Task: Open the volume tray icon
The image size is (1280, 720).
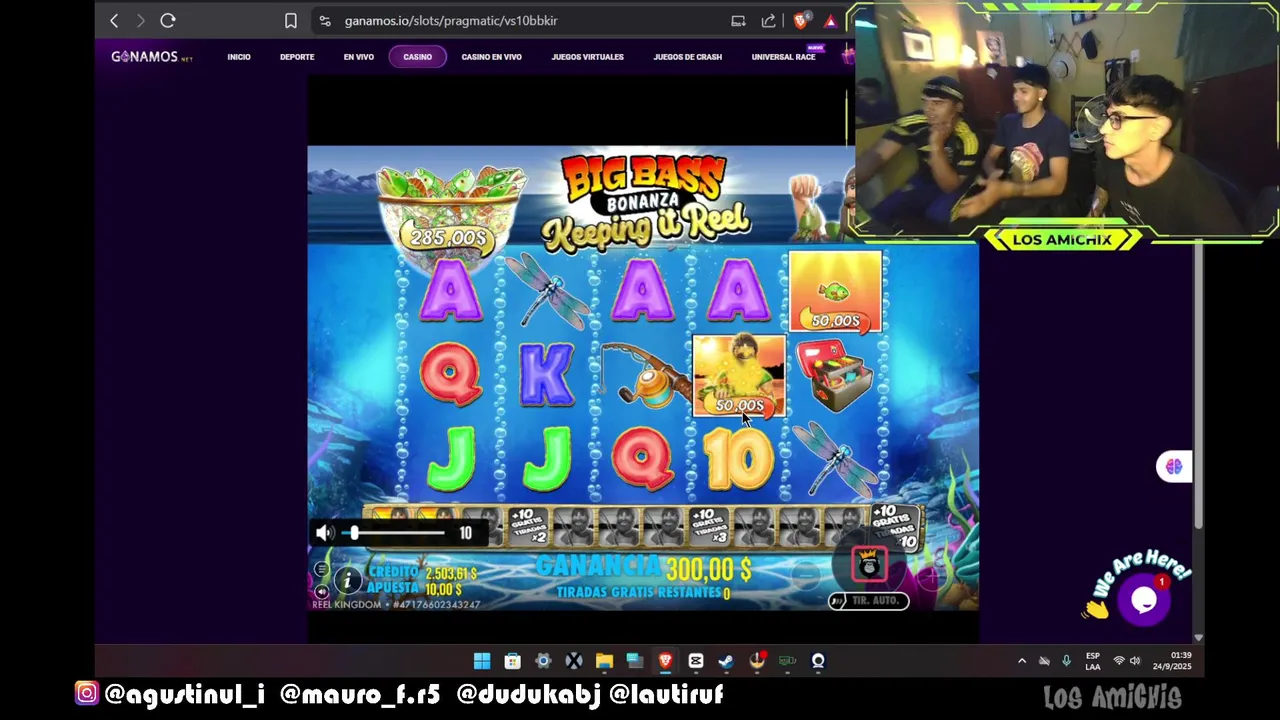Action: (1135, 661)
